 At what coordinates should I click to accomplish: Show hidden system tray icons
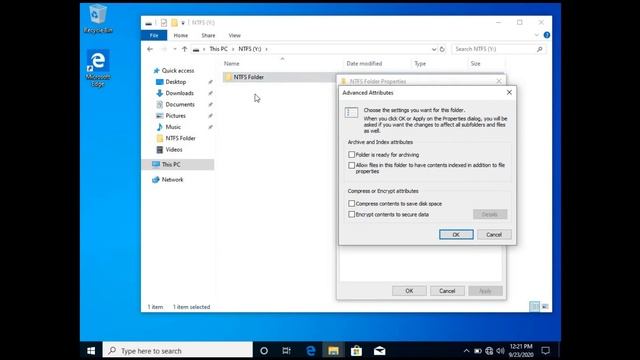[466, 351]
